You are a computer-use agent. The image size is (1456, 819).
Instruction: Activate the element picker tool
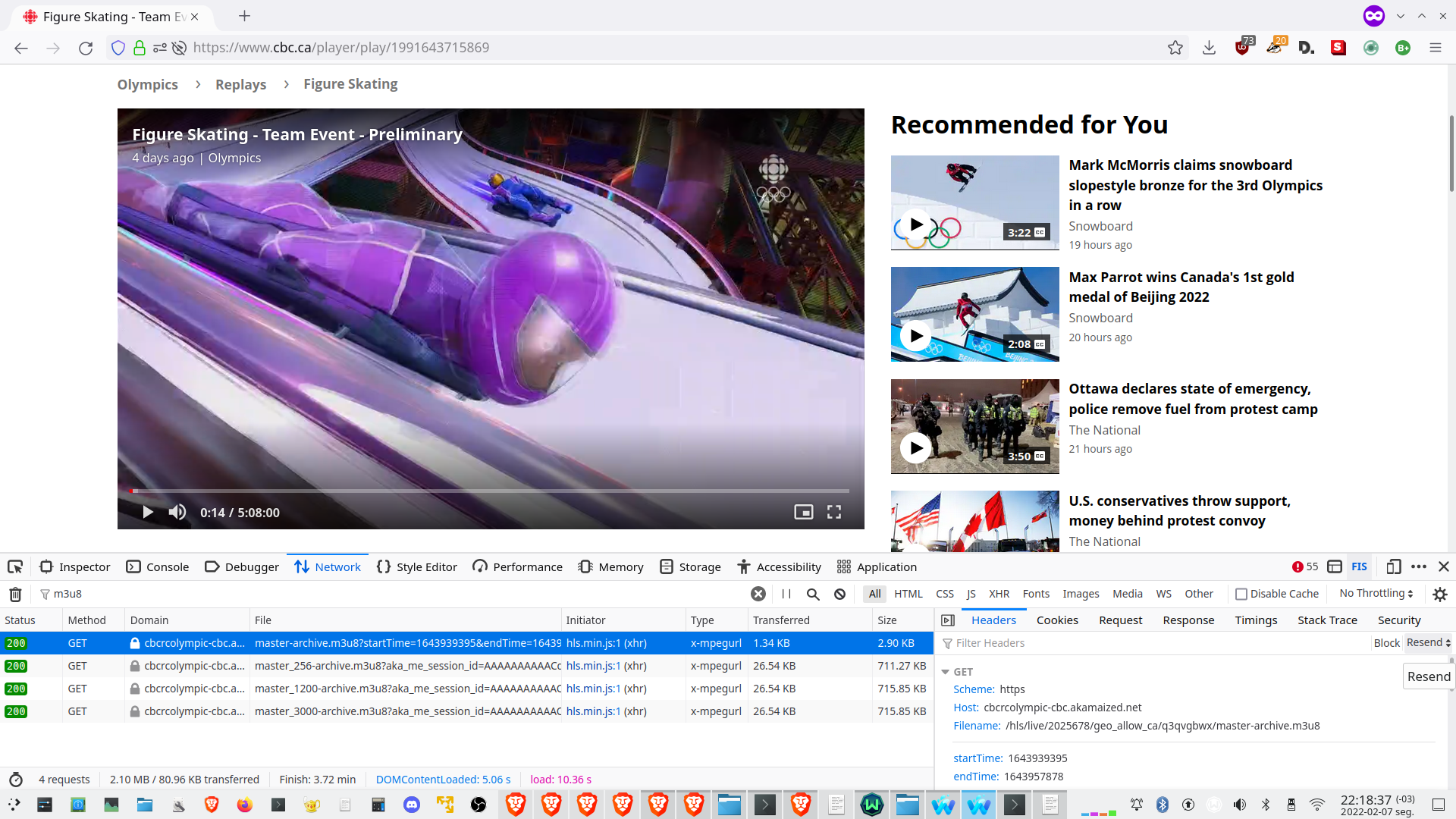15,567
